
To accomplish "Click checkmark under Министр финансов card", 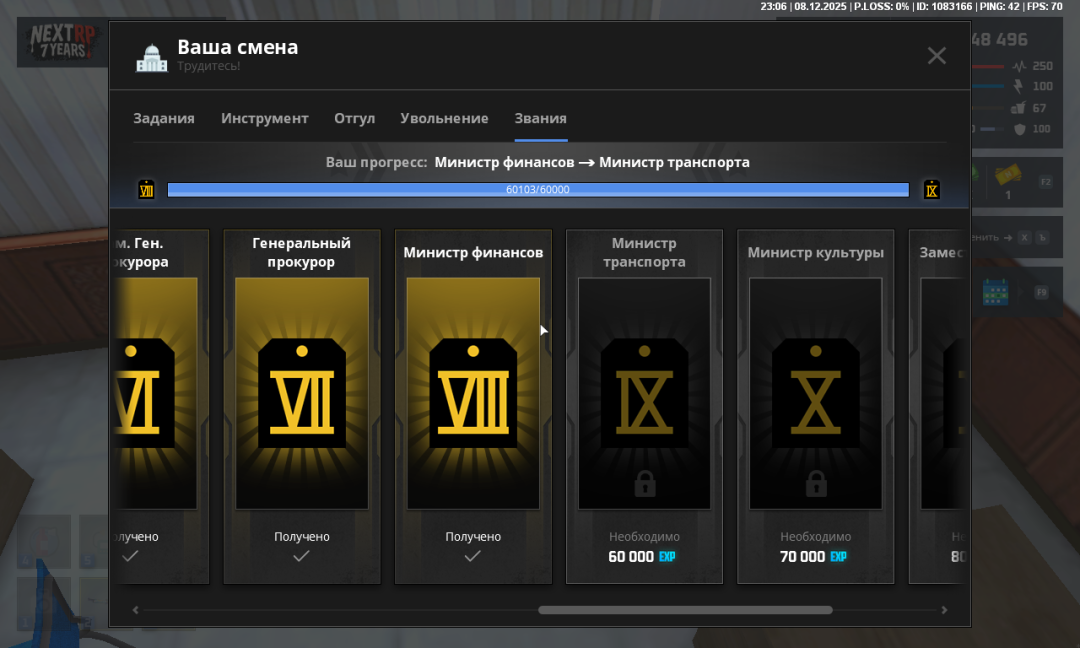I will tap(473, 556).
